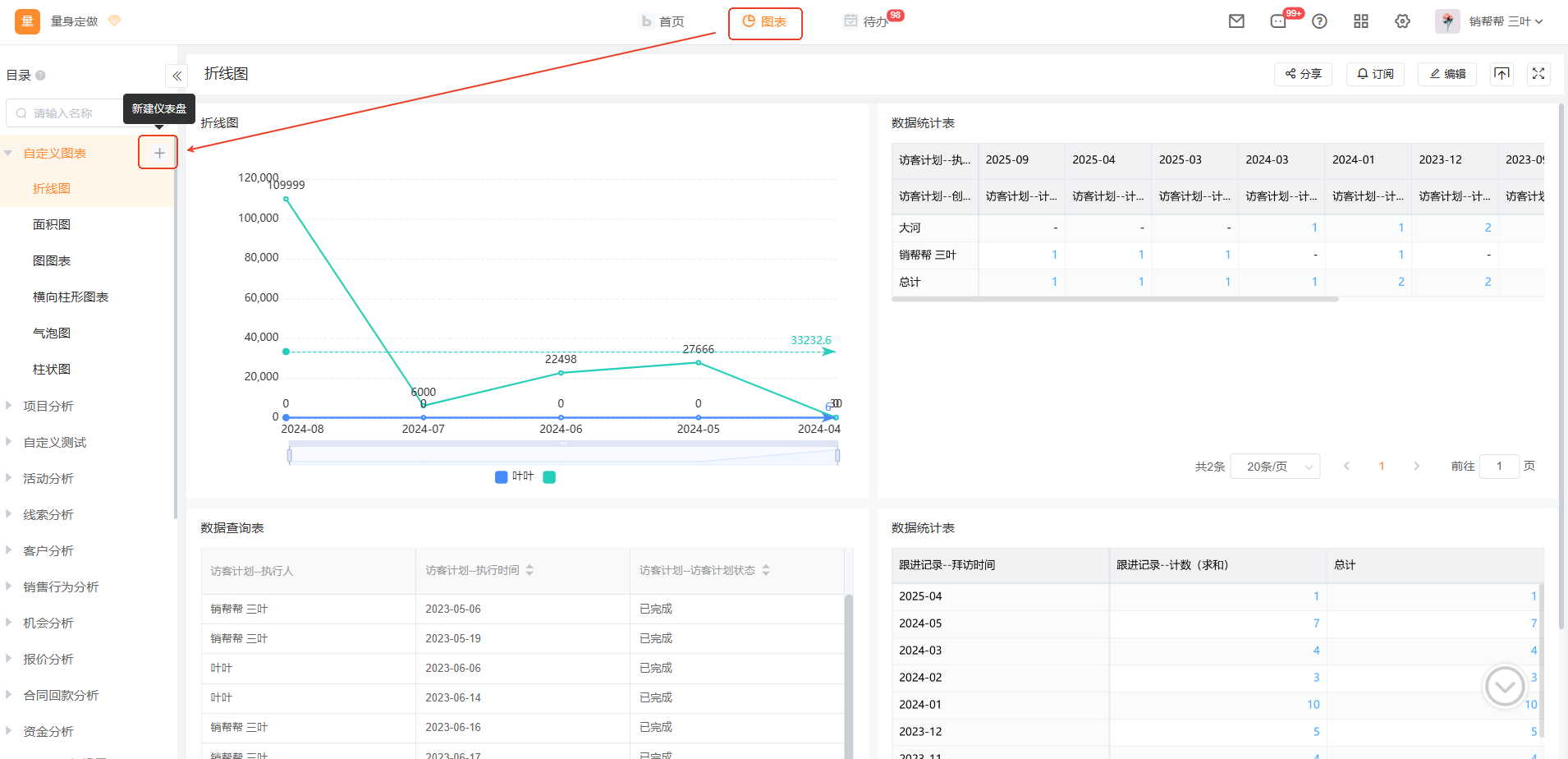Expand the 项目分析 folder

[x=48, y=406]
